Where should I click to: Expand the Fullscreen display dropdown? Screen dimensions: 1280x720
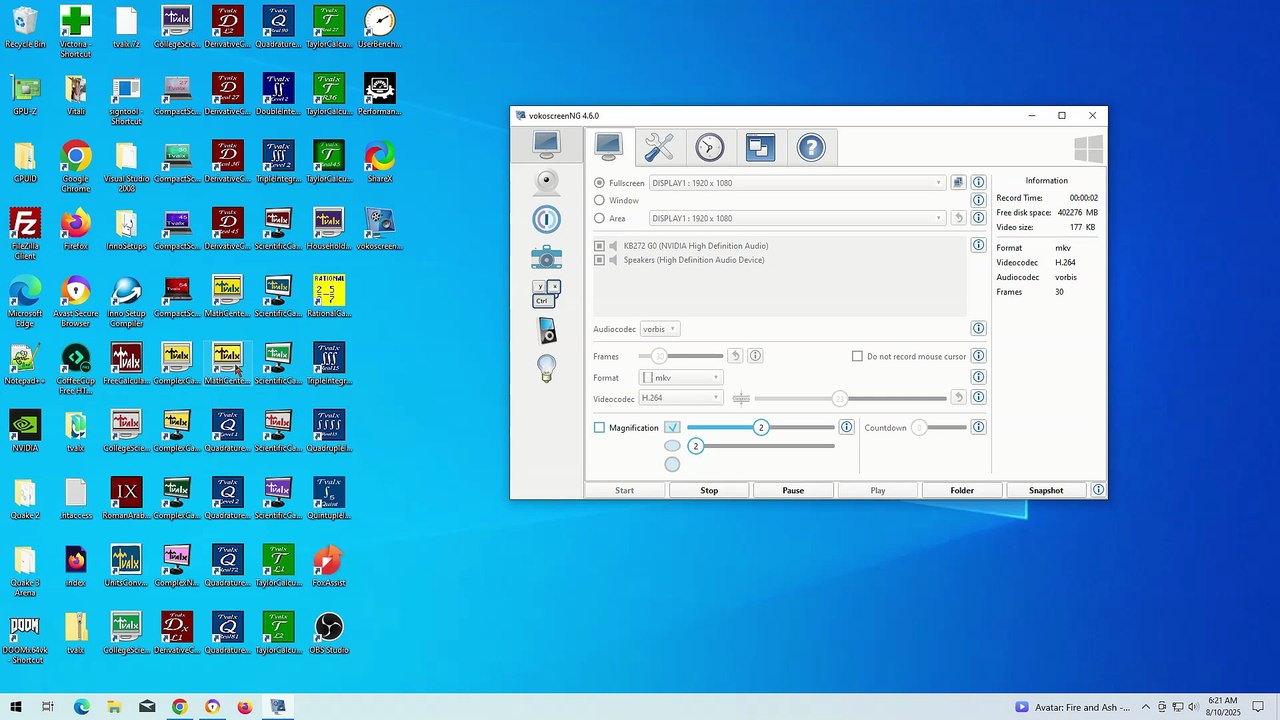(797, 183)
